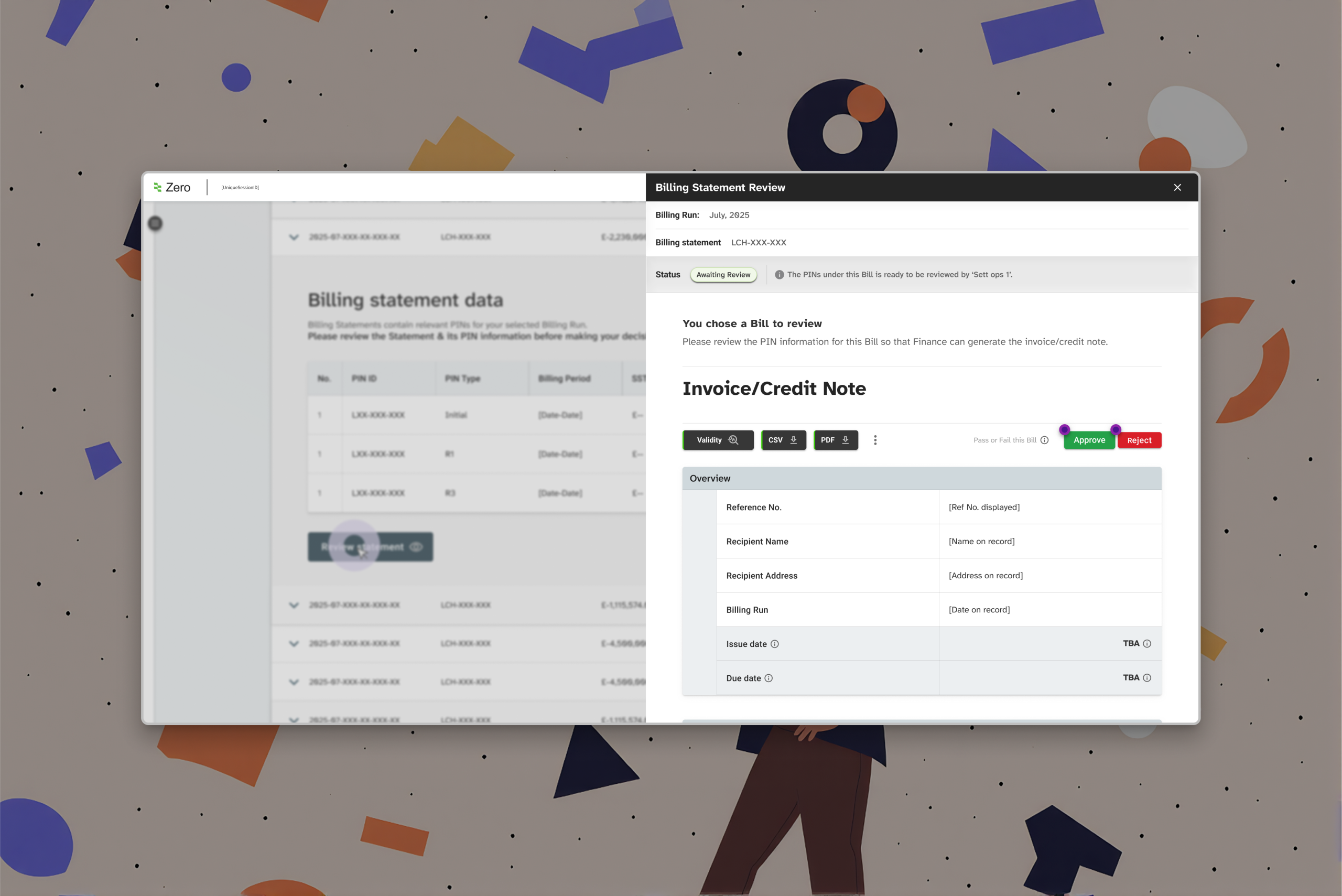The height and width of the screenshot is (896, 1342).
Task: Click the Issue date info icon
Action: pyautogui.click(x=775, y=644)
